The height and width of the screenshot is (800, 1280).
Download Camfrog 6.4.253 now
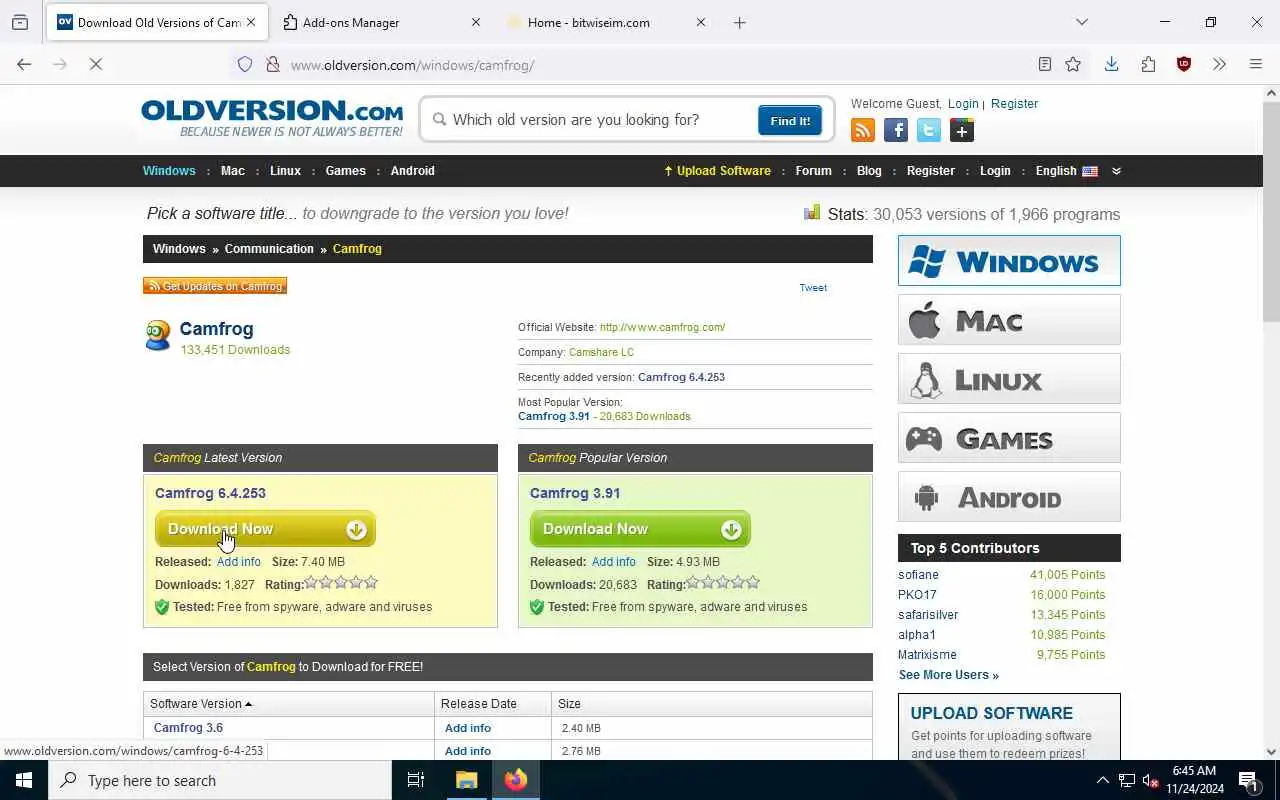click(265, 529)
